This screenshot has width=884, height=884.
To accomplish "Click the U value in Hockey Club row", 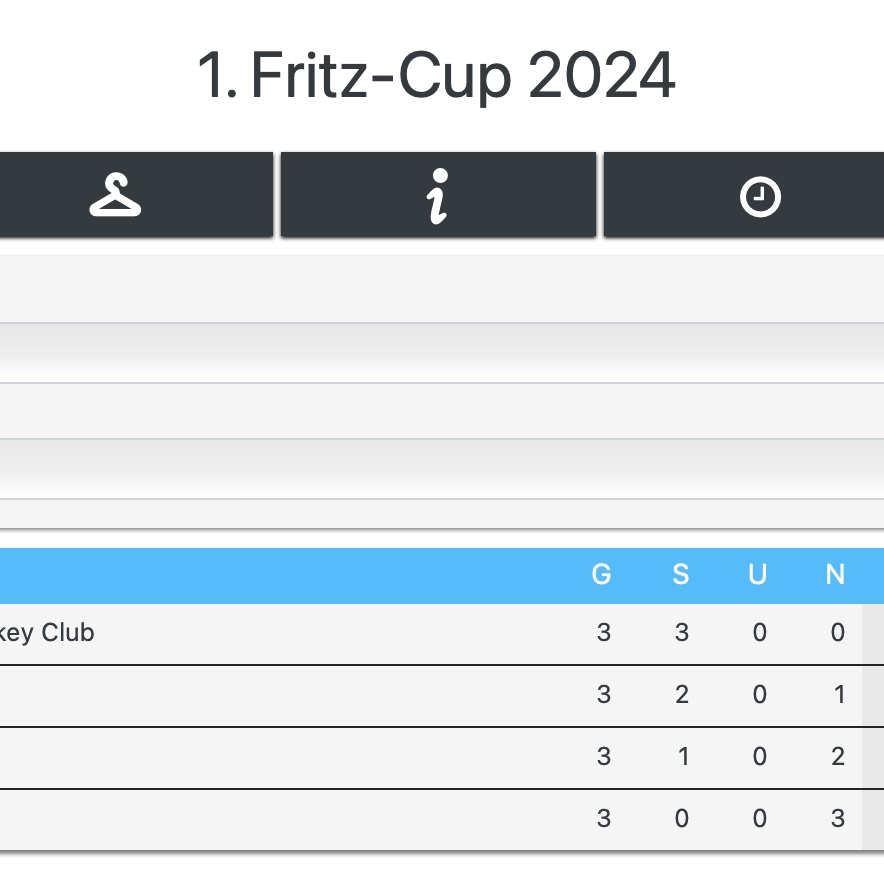I will pos(759,633).
